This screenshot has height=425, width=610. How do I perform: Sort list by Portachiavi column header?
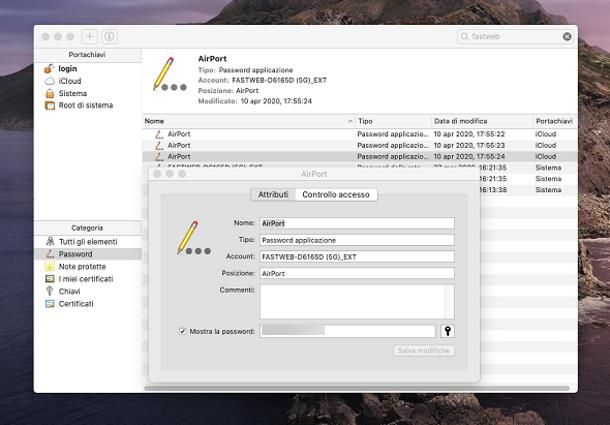[x=554, y=121]
